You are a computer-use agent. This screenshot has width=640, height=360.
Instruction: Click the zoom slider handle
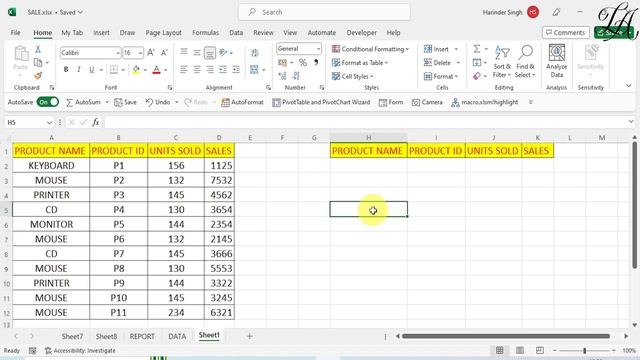click(x=584, y=351)
